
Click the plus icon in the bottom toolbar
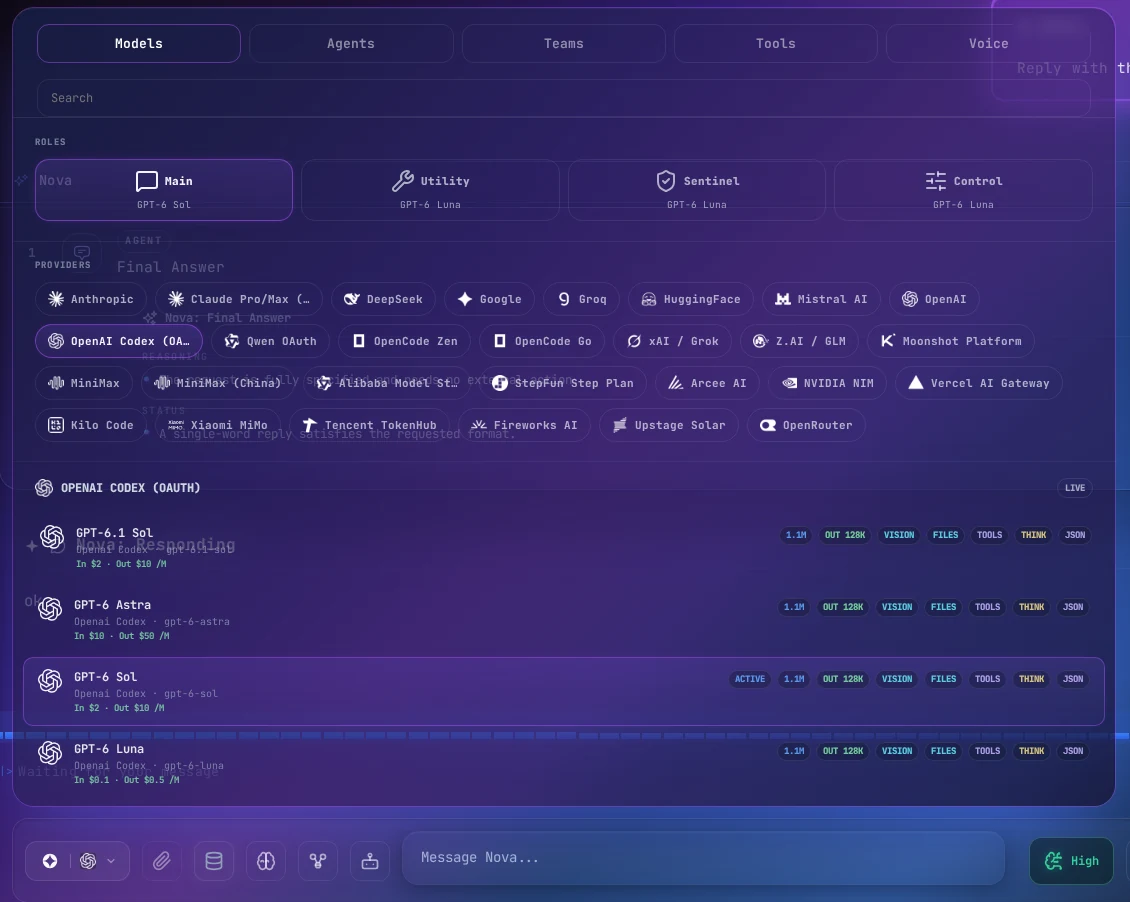click(x=50, y=861)
